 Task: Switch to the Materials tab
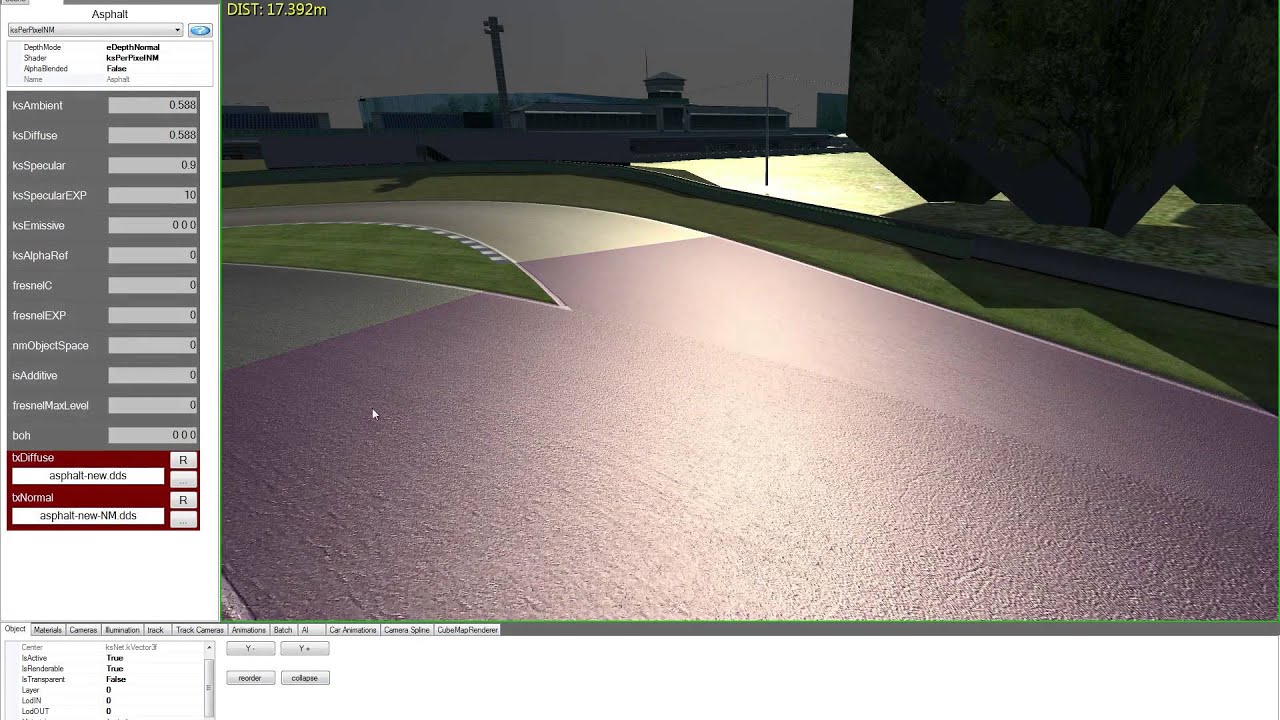pyautogui.click(x=48, y=630)
